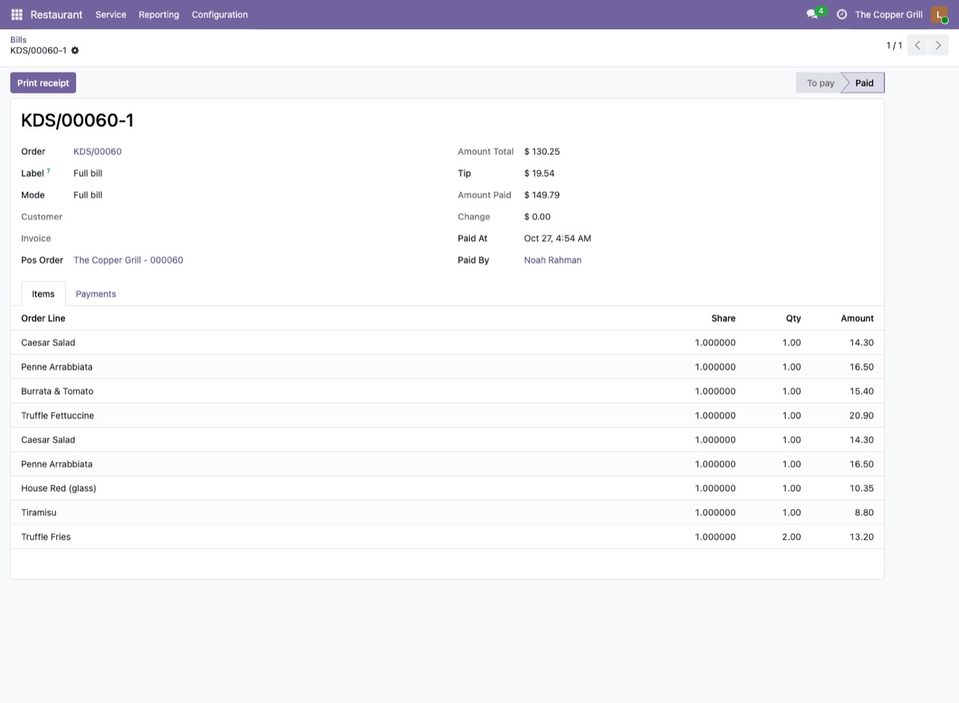Click the Label help question mark

[48, 171]
